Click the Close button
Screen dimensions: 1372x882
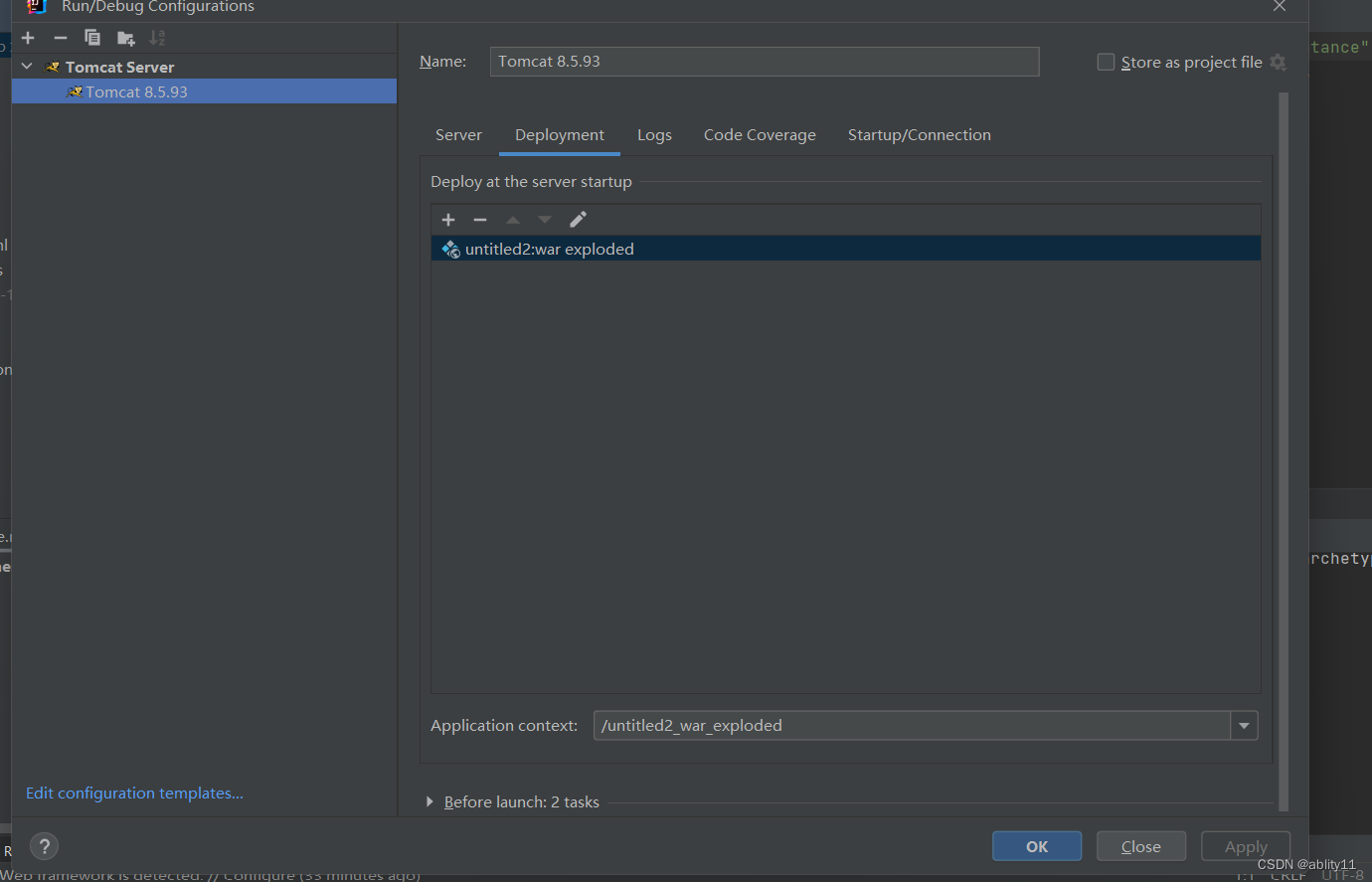pyautogui.click(x=1141, y=846)
